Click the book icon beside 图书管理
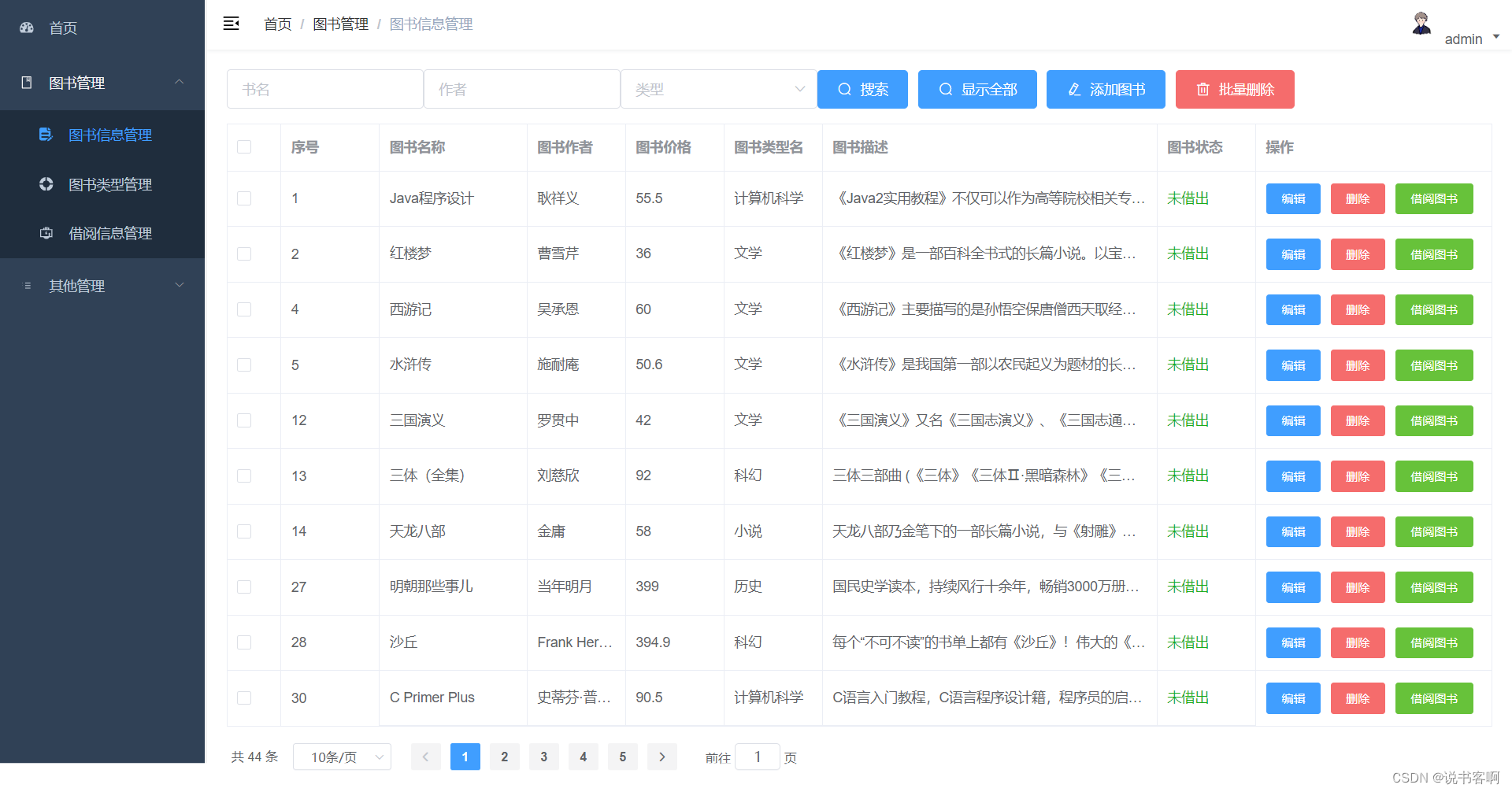This screenshot has height=792, width=1512. click(27, 83)
